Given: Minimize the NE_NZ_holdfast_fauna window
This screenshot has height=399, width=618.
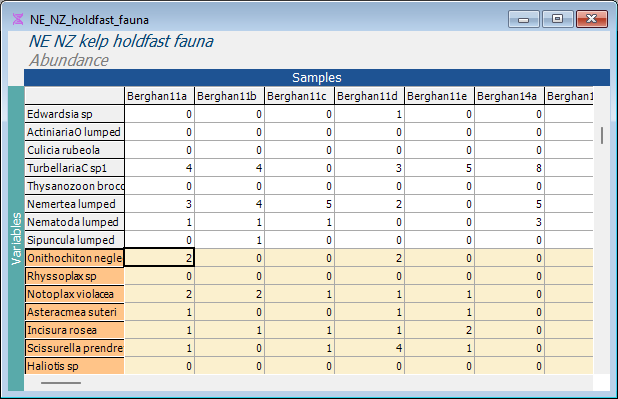Looking at the screenshot, I should click(524, 19).
